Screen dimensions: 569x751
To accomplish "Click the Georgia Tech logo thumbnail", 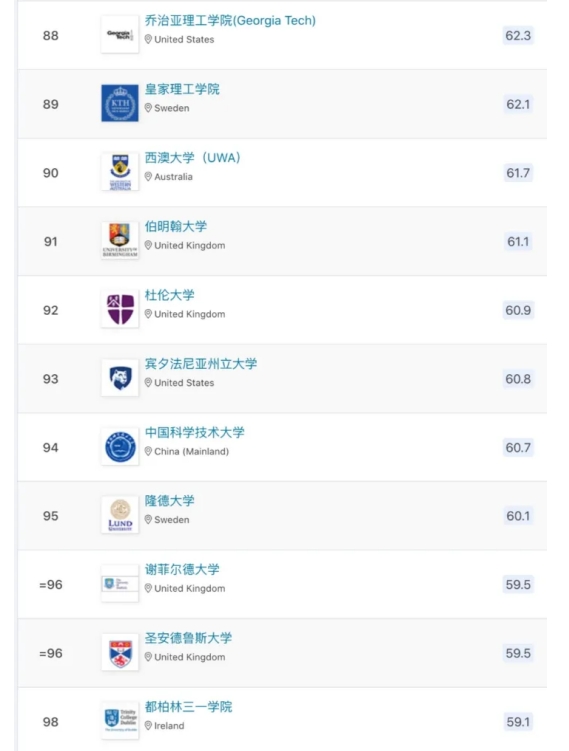I will (x=120, y=35).
